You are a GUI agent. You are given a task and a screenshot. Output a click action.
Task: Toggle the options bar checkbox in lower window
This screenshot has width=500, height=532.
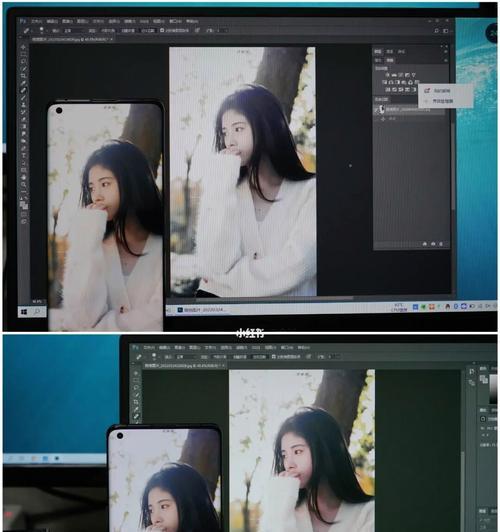coord(273,357)
